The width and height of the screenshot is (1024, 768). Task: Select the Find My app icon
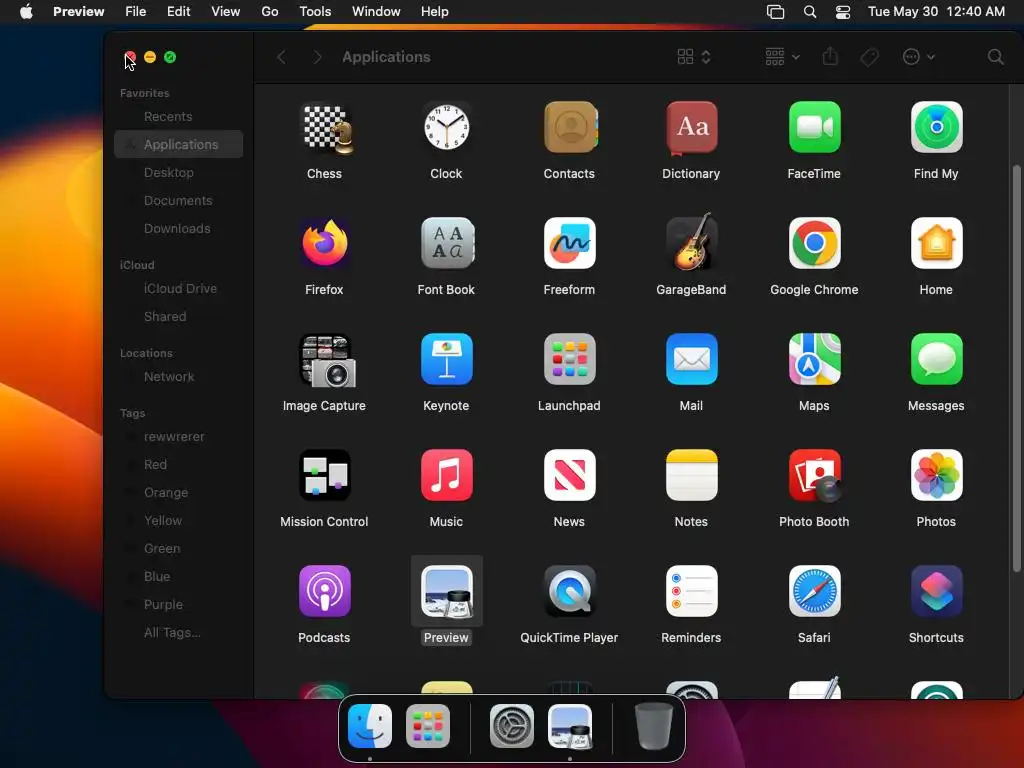(x=936, y=127)
